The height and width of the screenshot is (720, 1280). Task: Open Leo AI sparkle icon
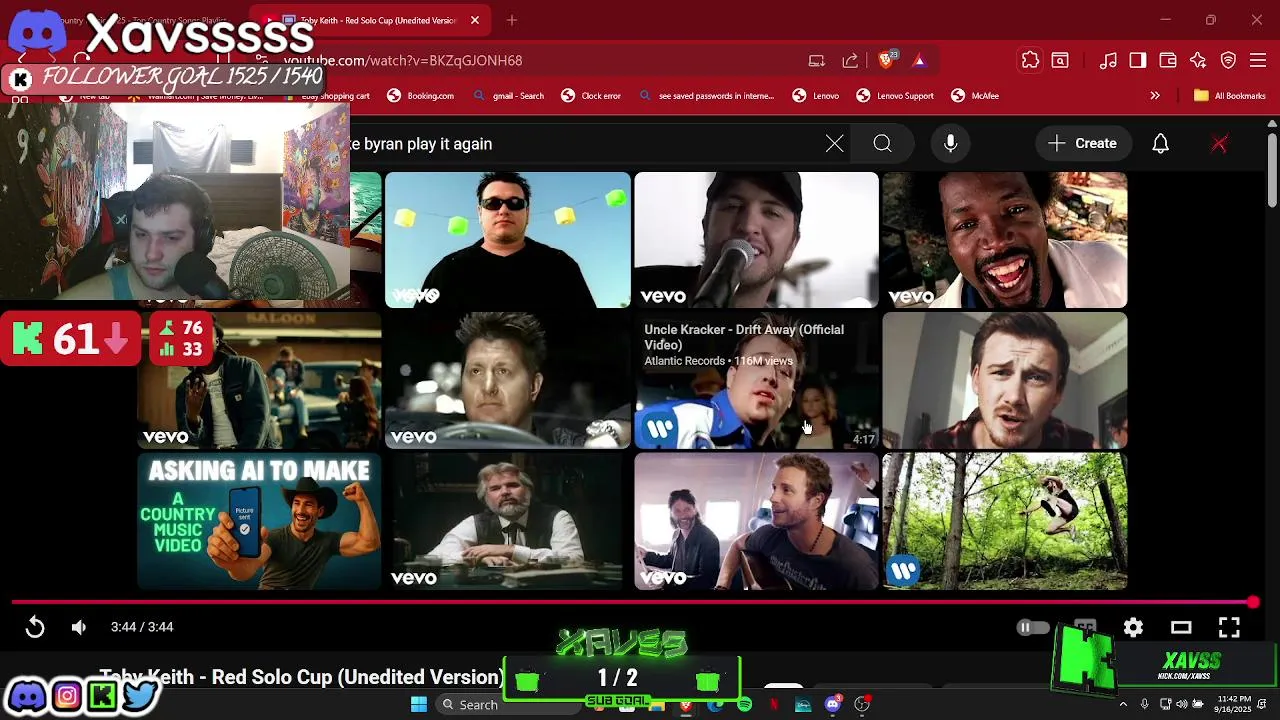[1198, 60]
